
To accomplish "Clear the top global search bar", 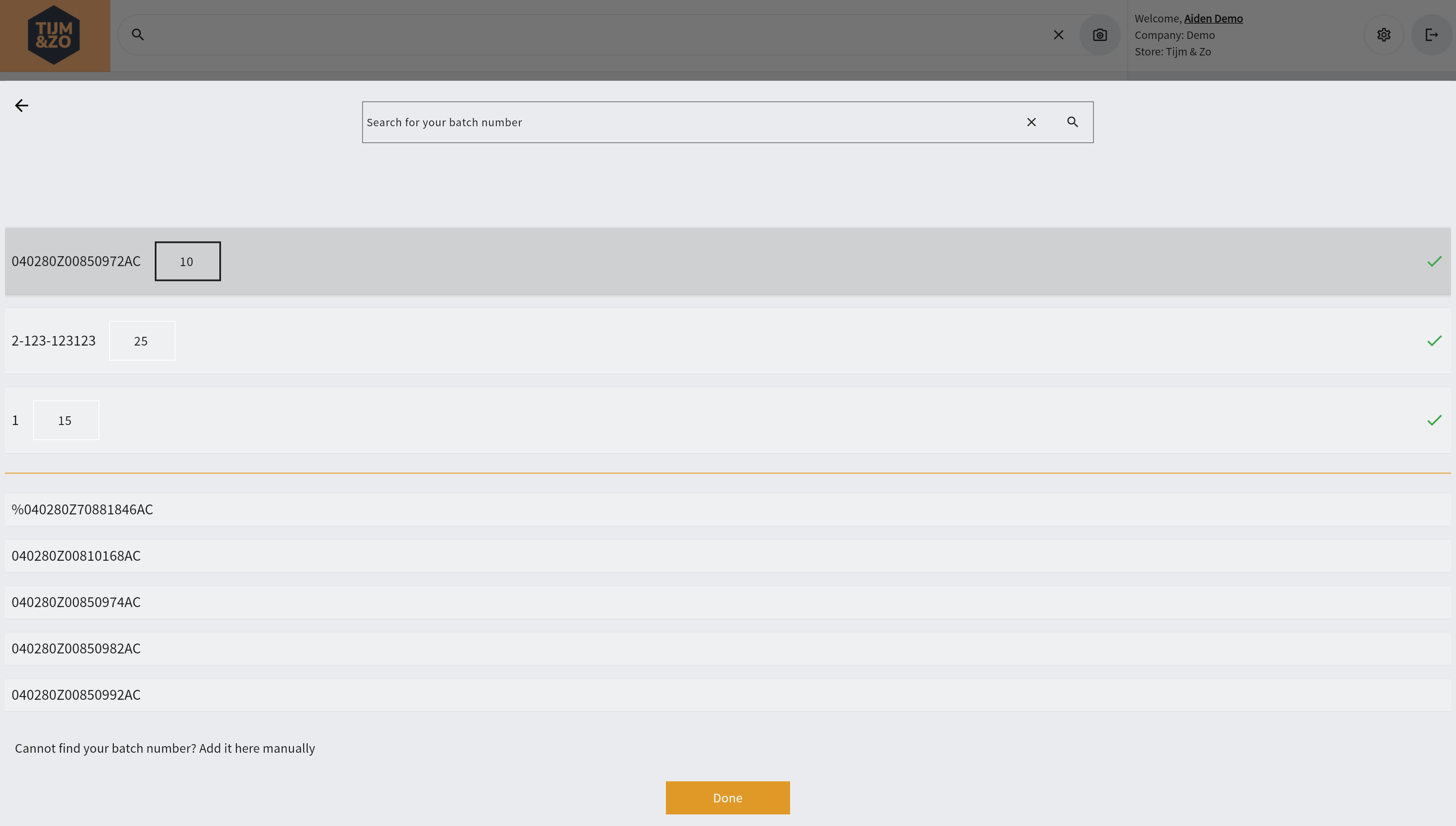I will (1058, 35).
